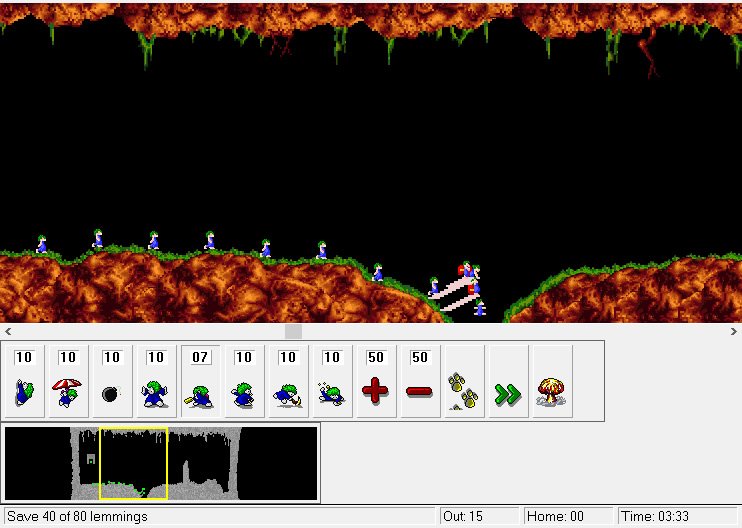Click the entrance hatch on the minimap

point(91,458)
